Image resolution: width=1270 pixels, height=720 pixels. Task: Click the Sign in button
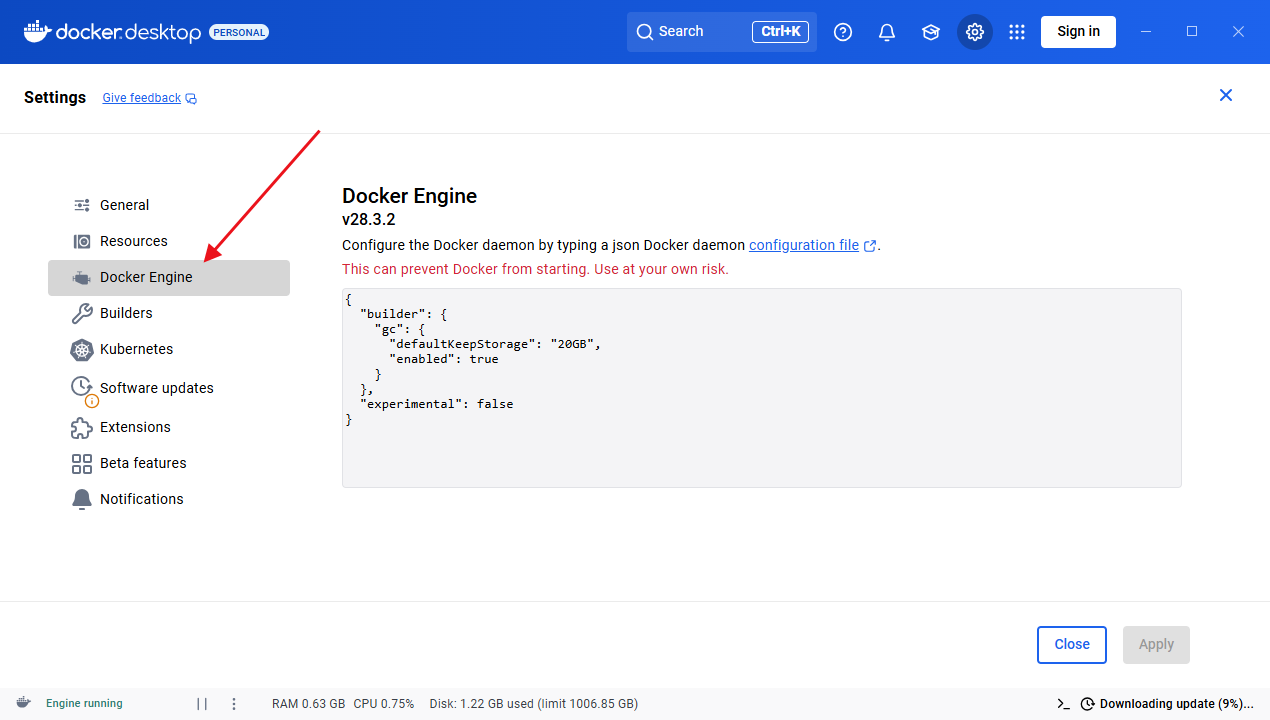(x=1078, y=31)
